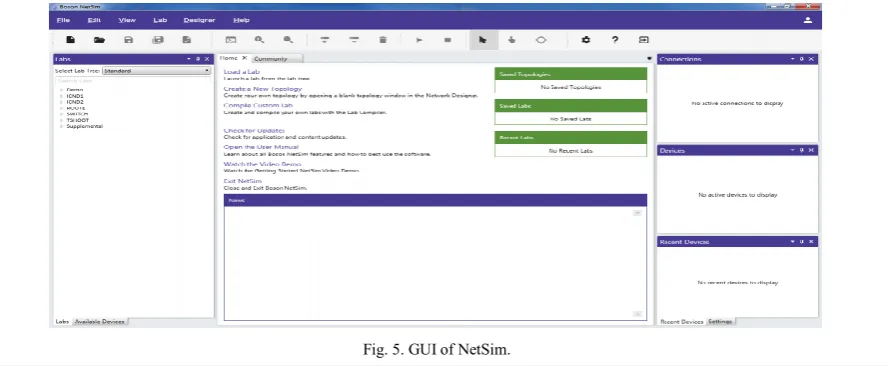This screenshot has height=366, width=891.
Task: Pin the Connections panel
Action: tap(802, 59)
